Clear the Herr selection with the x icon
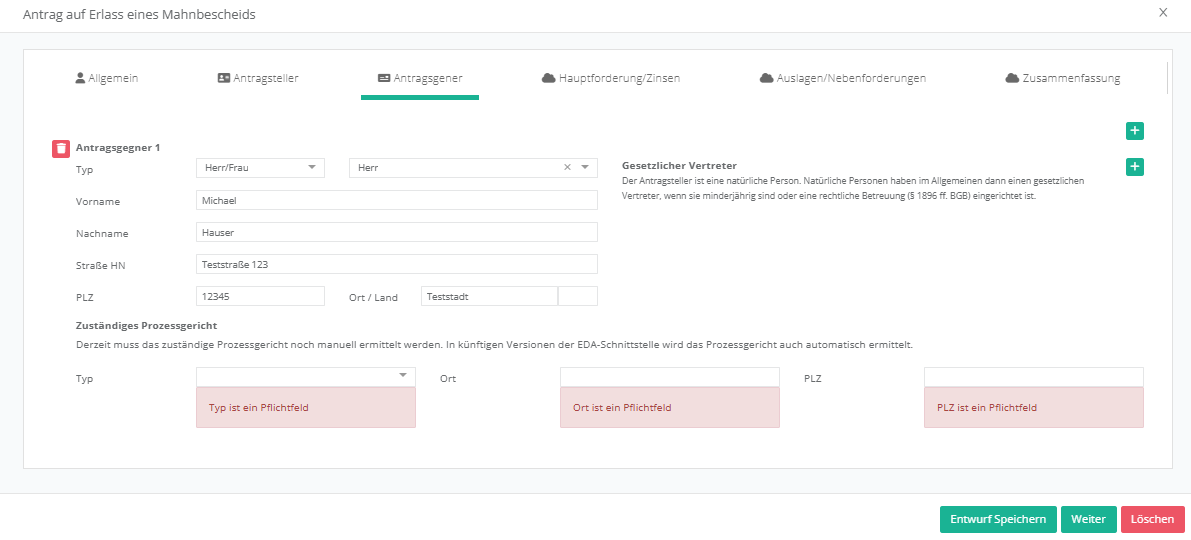This screenshot has height=540, width=1191. [567, 168]
